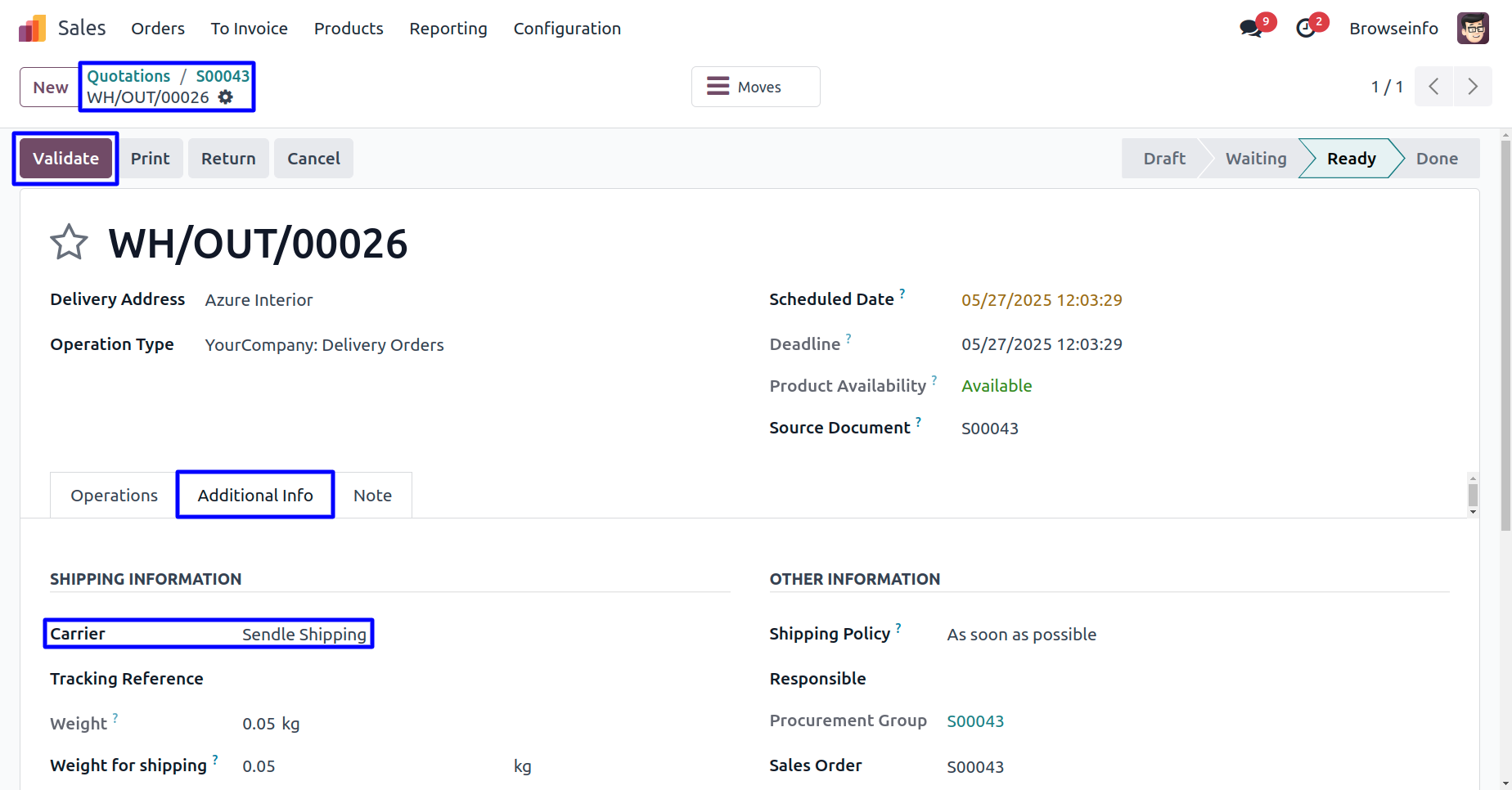Expand the Reporting menu
The height and width of the screenshot is (790, 1512).
tap(448, 29)
